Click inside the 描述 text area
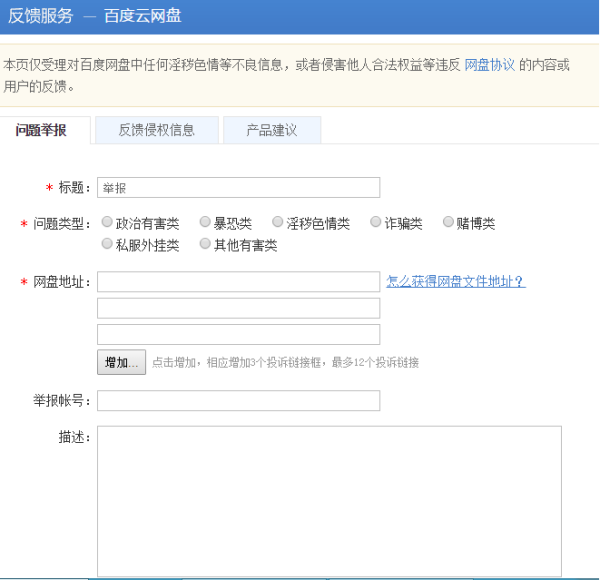Image resolution: width=600 pixels, height=580 pixels. (329, 500)
